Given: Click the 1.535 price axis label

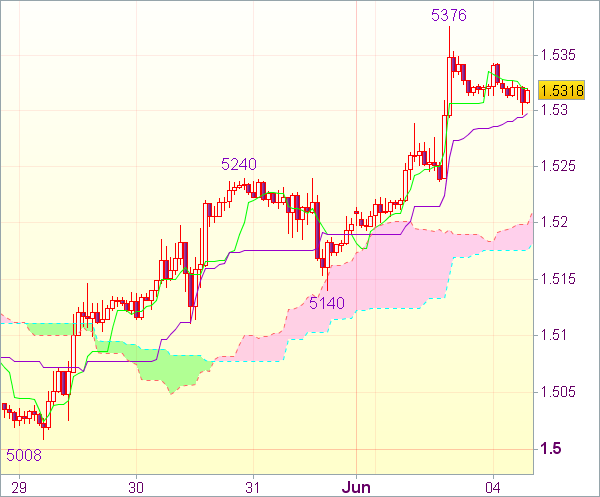Looking at the screenshot, I should coord(558,55).
